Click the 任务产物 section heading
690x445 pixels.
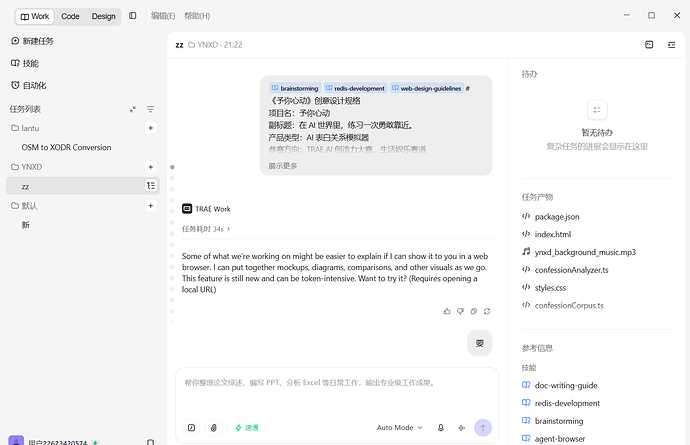[x=537, y=197]
